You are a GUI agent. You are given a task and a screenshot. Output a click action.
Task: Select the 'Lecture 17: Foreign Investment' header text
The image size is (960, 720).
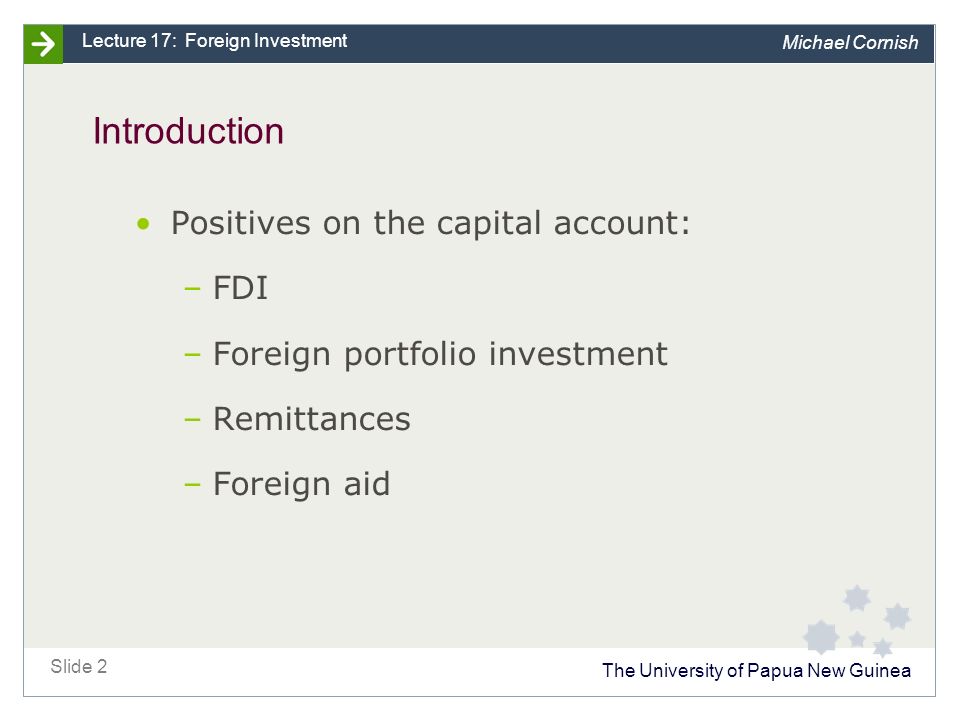pyautogui.click(x=214, y=40)
